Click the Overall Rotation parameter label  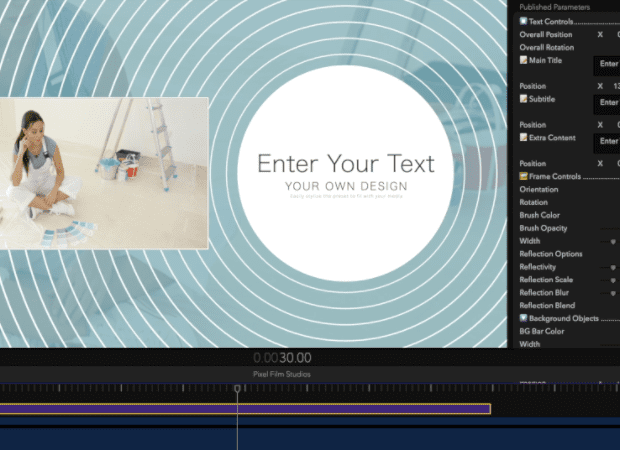546,47
